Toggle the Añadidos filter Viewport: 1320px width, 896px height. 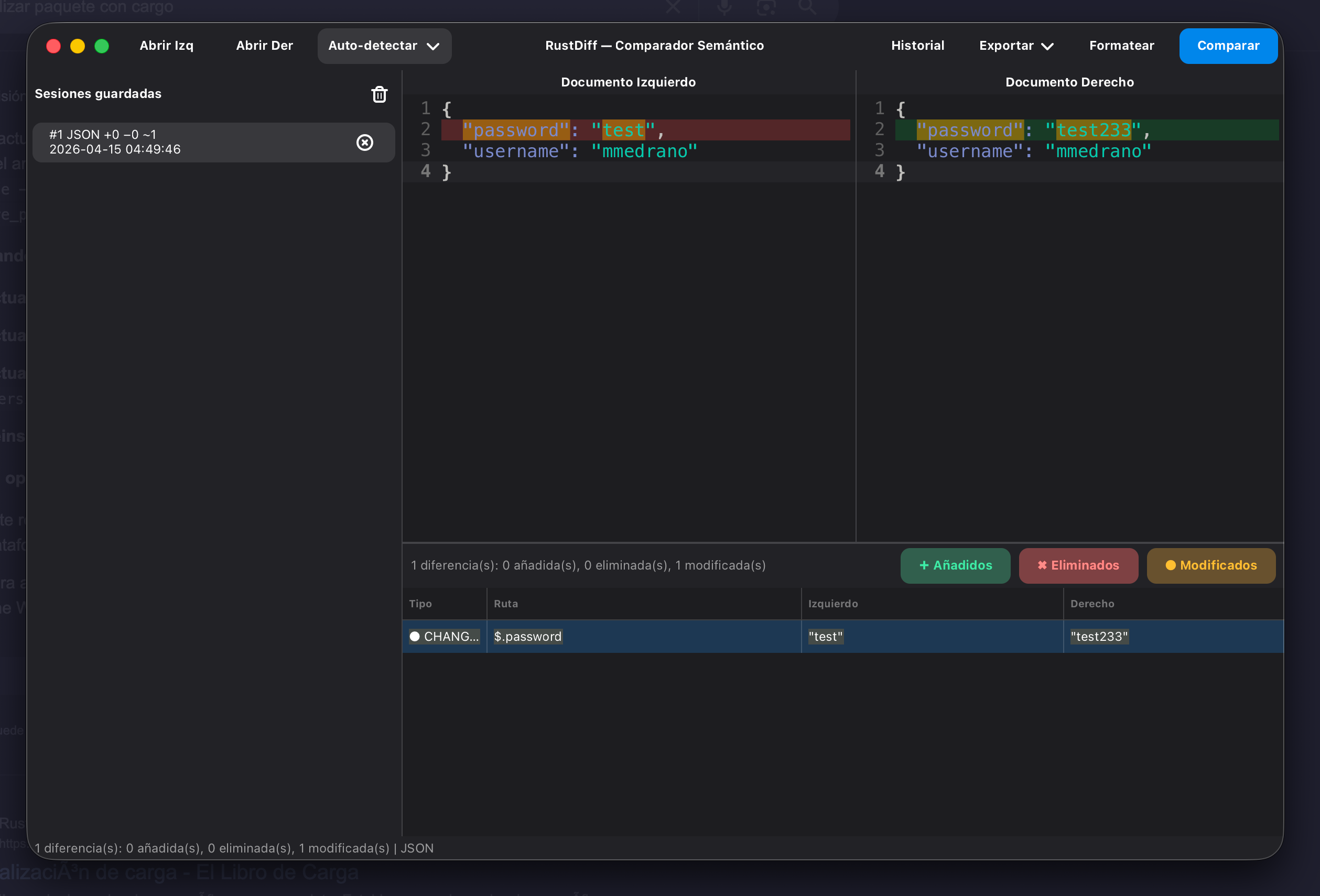point(955,565)
